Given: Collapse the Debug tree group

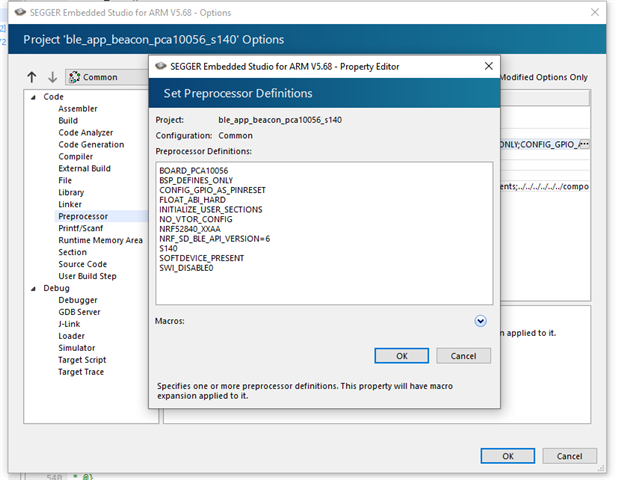Looking at the screenshot, I should (33, 289).
